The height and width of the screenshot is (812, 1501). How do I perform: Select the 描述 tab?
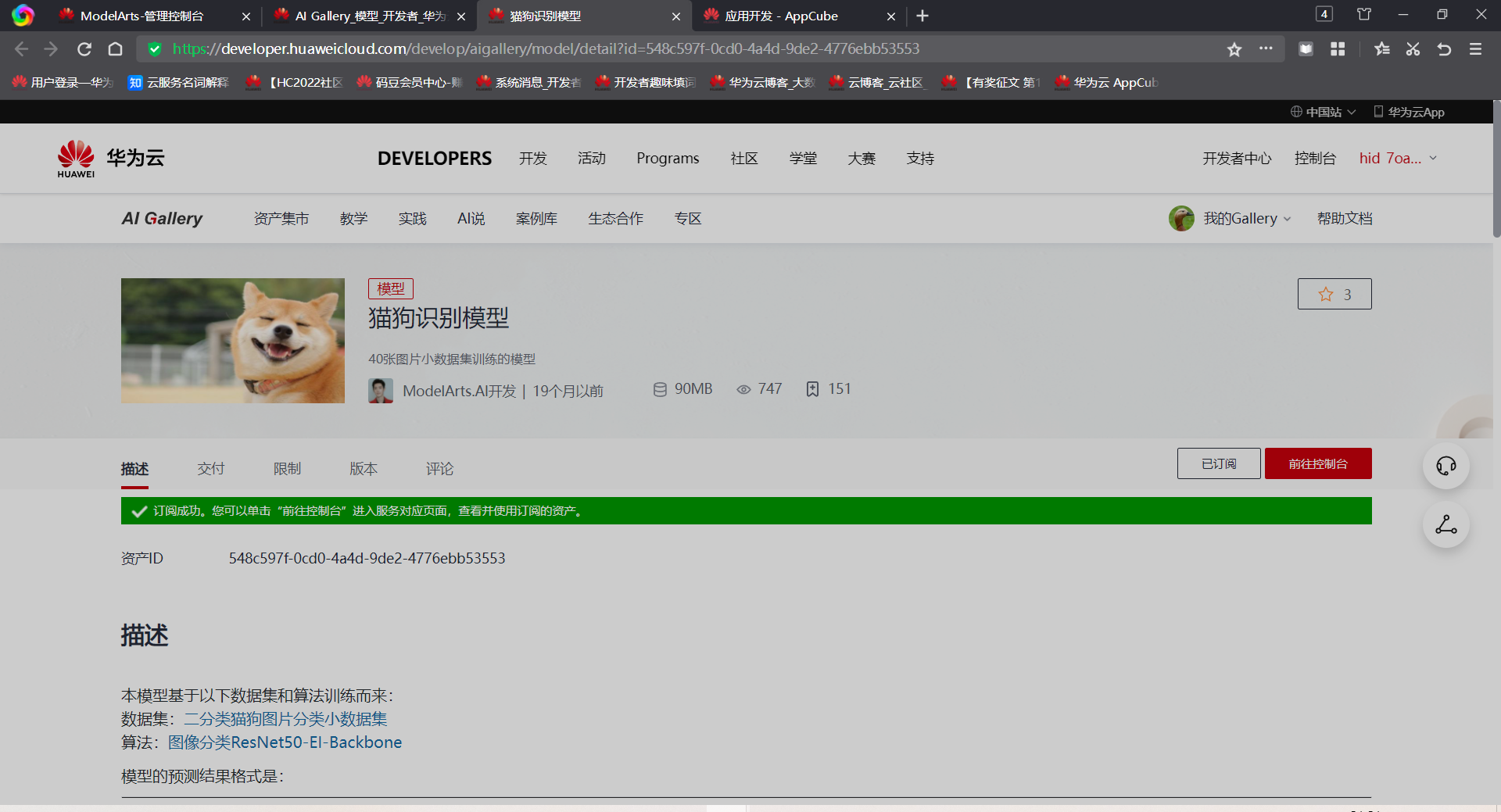(x=134, y=469)
